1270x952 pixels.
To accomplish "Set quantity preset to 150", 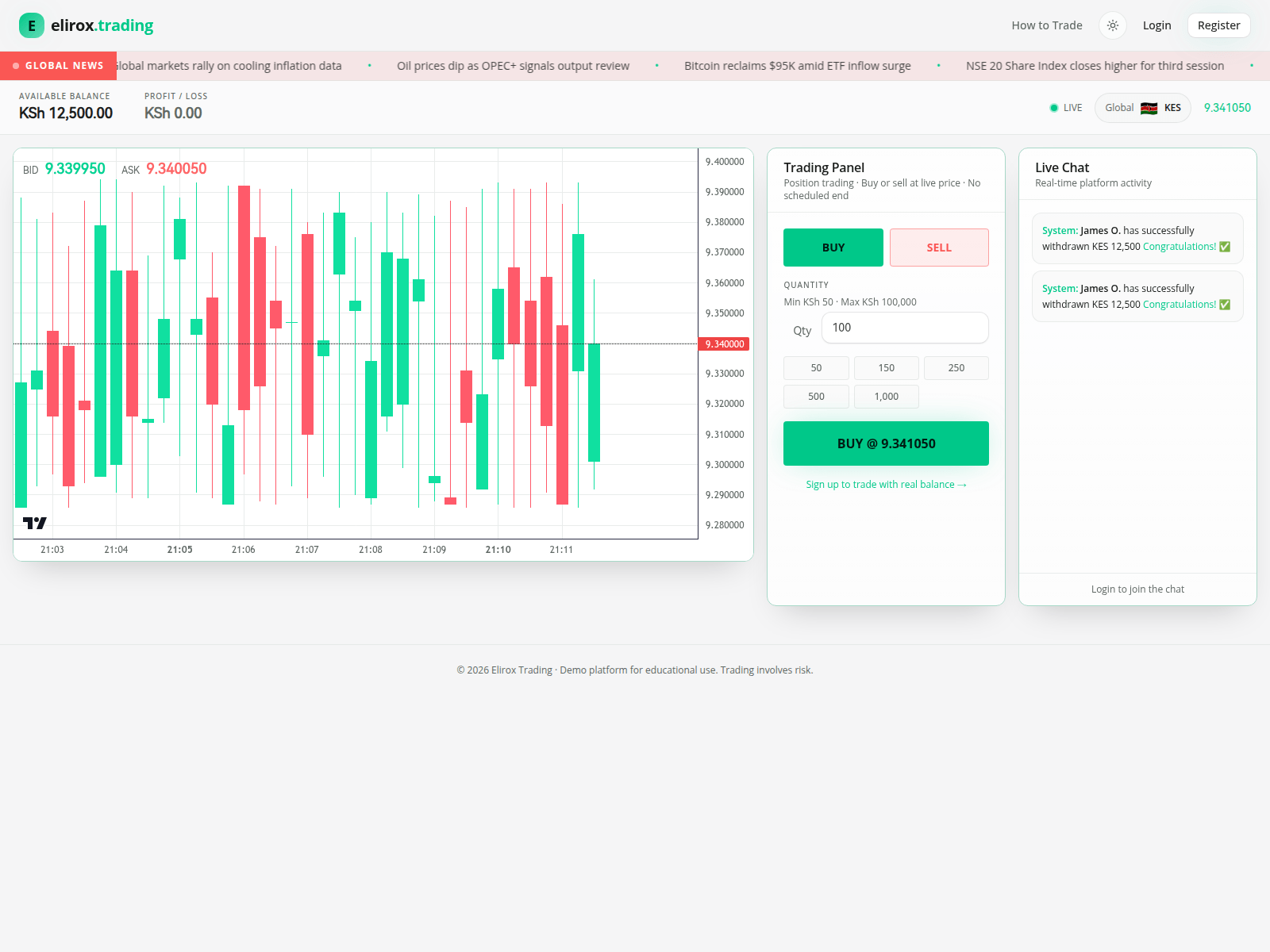I will pyautogui.click(x=886, y=368).
